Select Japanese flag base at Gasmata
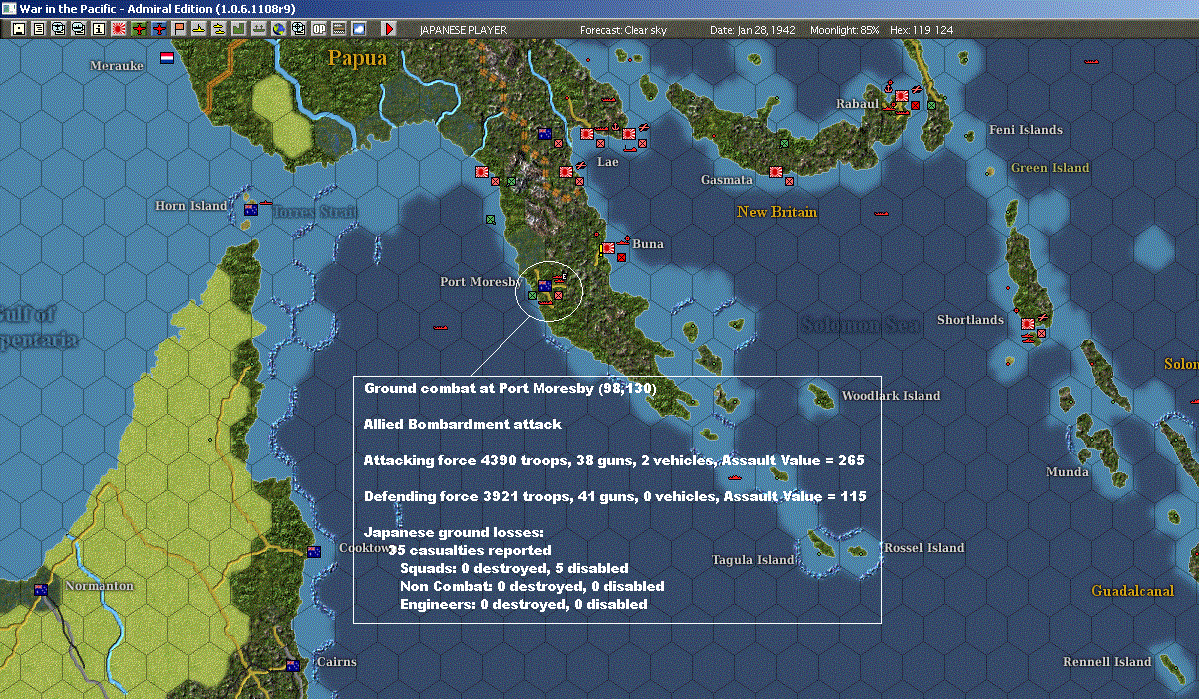Screen dimensions: 1199x699 tap(775, 172)
